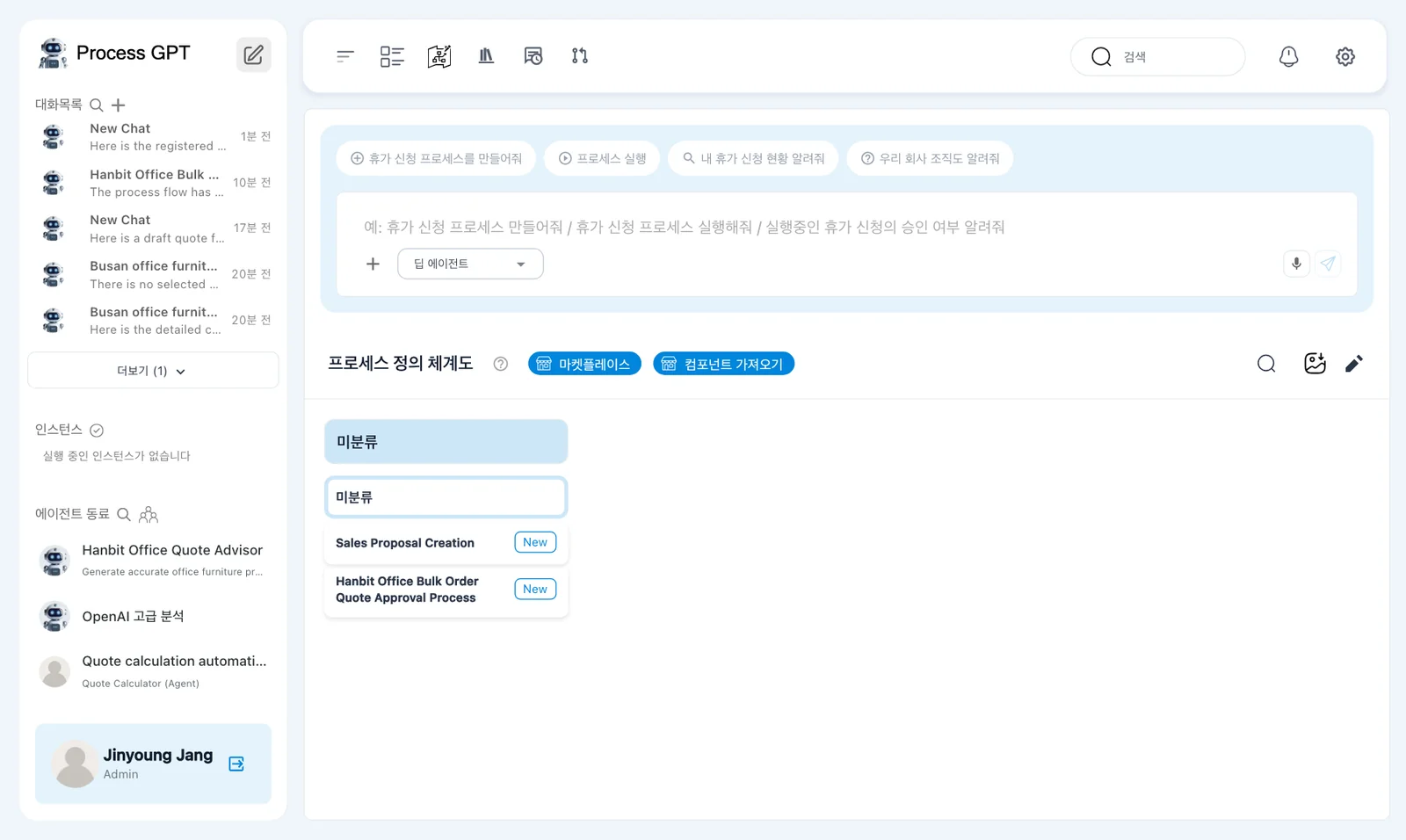The image size is (1406, 840).
Task: Focus the top 검색 search field
Action: tap(1157, 57)
